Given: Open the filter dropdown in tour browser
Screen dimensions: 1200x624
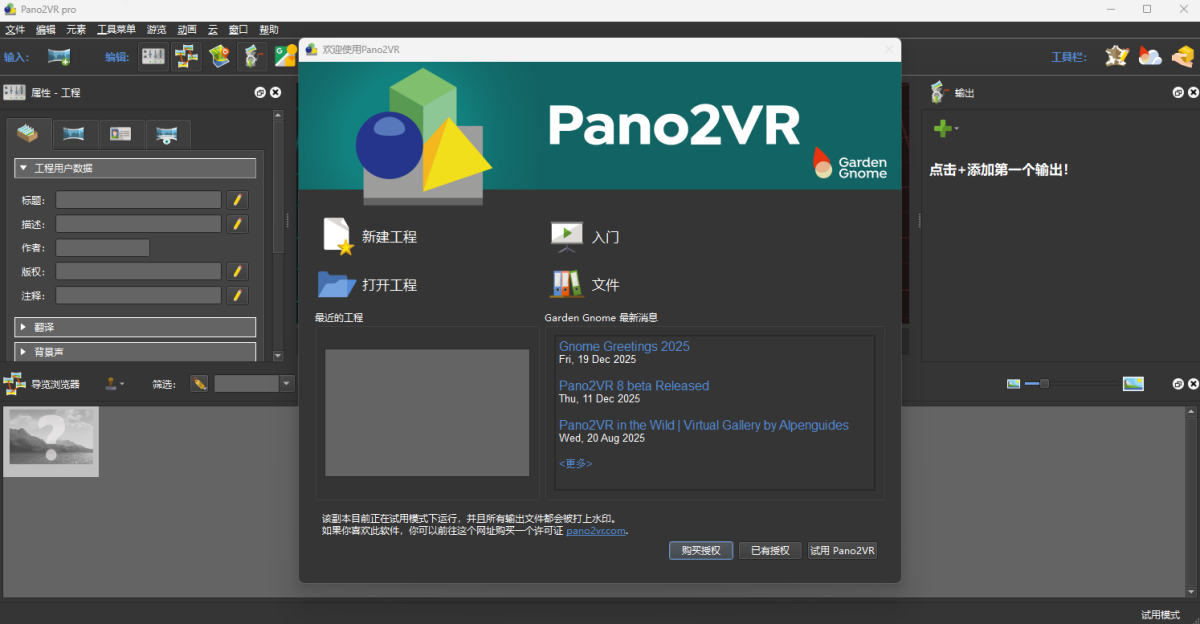Looking at the screenshot, I should tap(287, 383).
